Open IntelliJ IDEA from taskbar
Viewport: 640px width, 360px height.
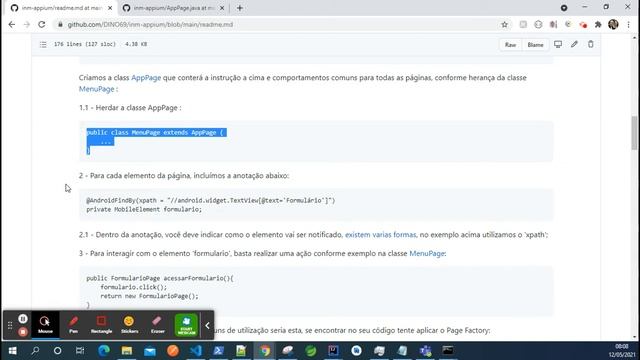click(x=333, y=351)
